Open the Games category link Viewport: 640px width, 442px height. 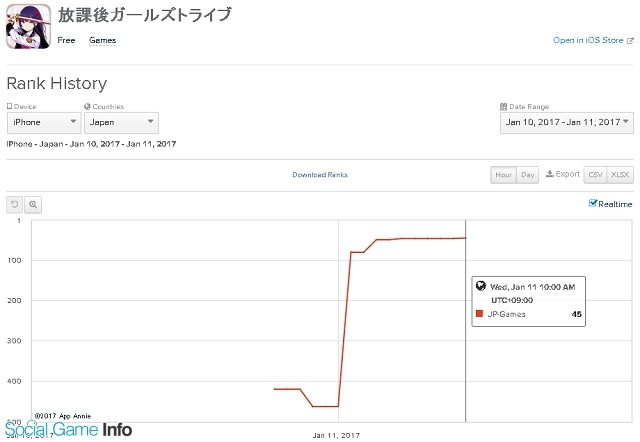click(102, 41)
